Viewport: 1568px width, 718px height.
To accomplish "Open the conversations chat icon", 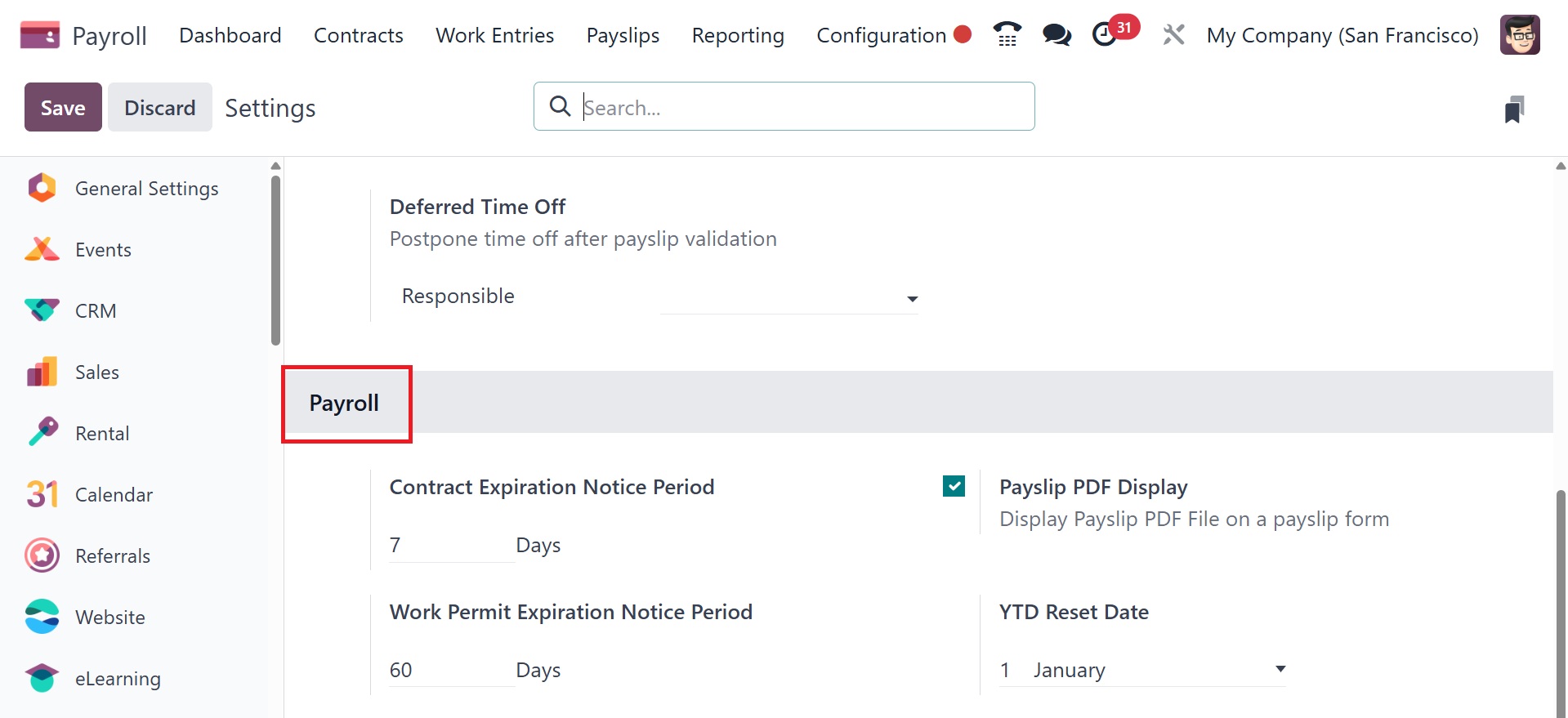I will tap(1057, 34).
